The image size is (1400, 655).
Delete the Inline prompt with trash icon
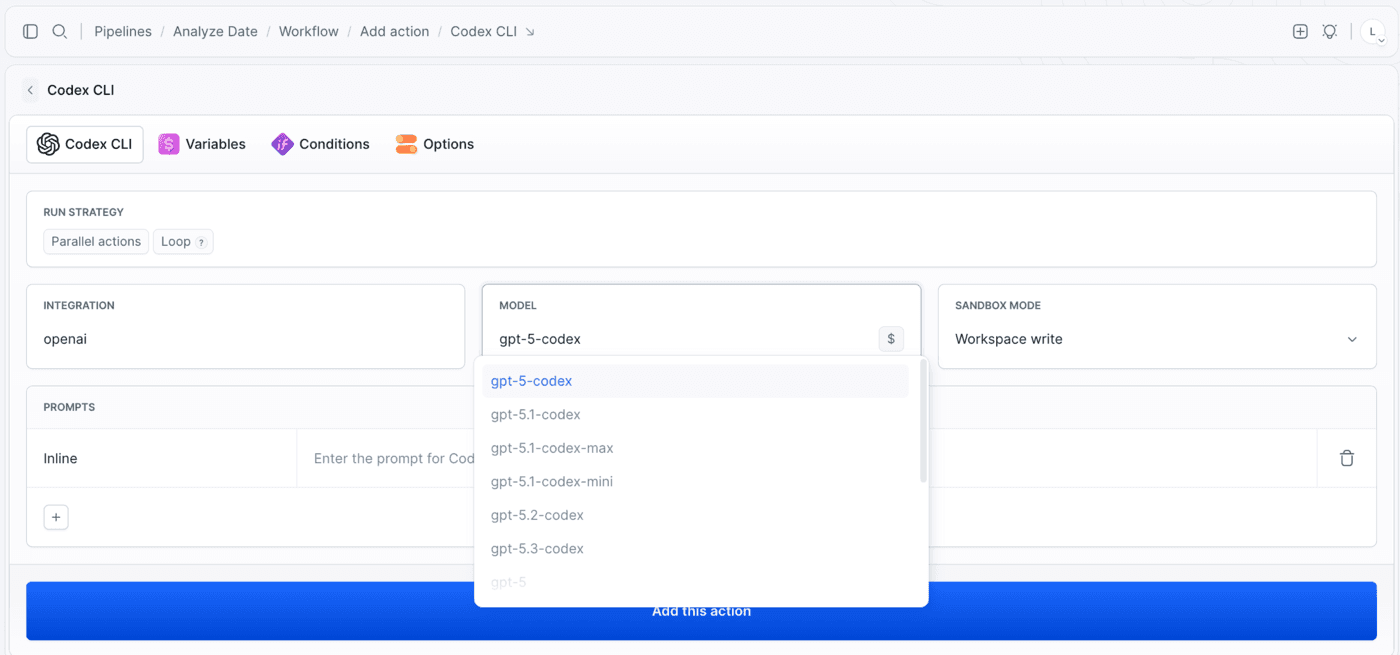pyautogui.click(x=1347, y=458)
